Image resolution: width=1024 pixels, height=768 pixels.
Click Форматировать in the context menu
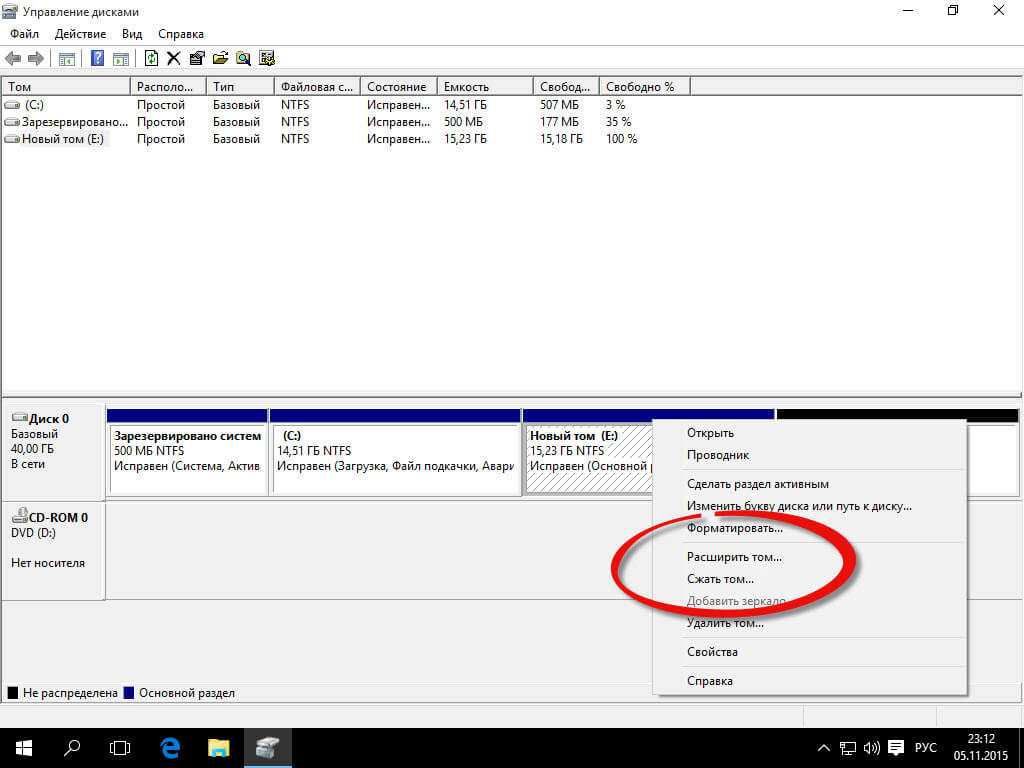click(734, 528)
